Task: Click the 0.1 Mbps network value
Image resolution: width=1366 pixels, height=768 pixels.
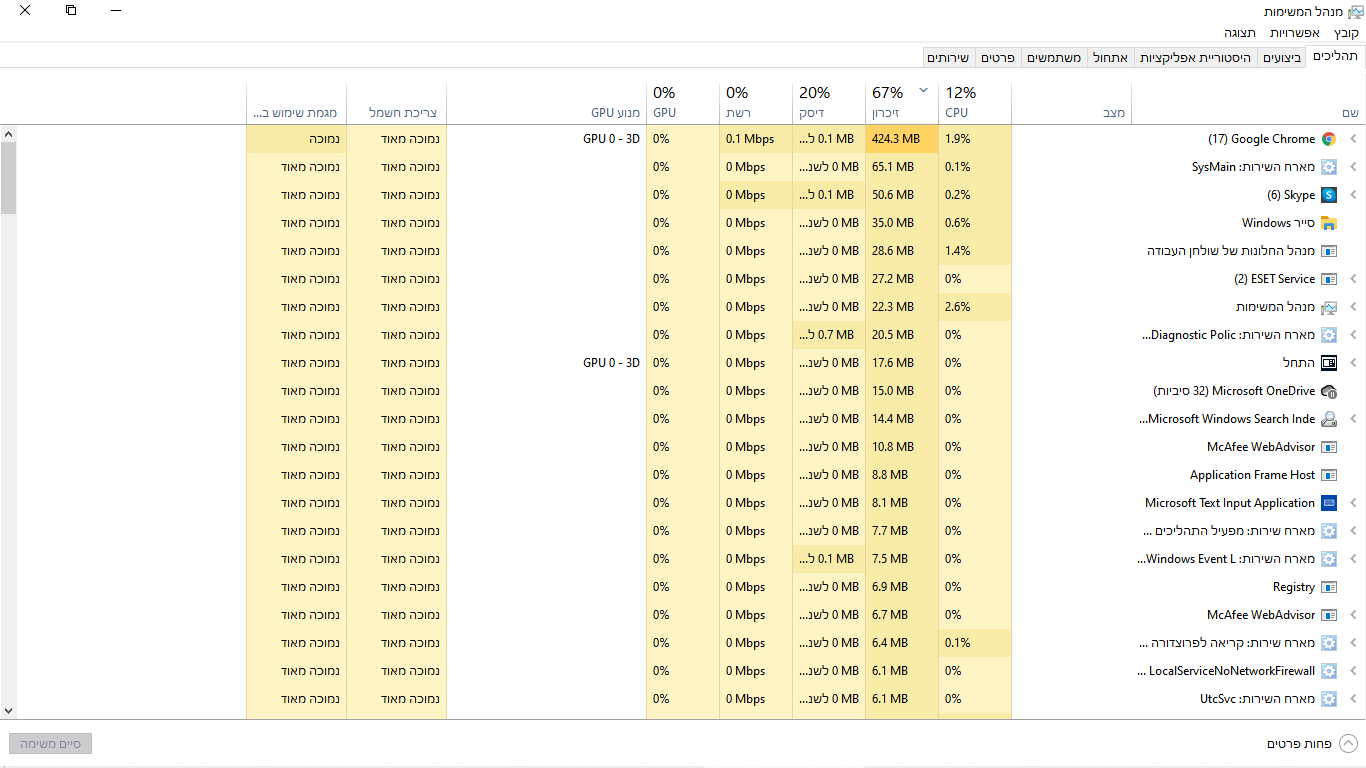Action: point(750,139)
